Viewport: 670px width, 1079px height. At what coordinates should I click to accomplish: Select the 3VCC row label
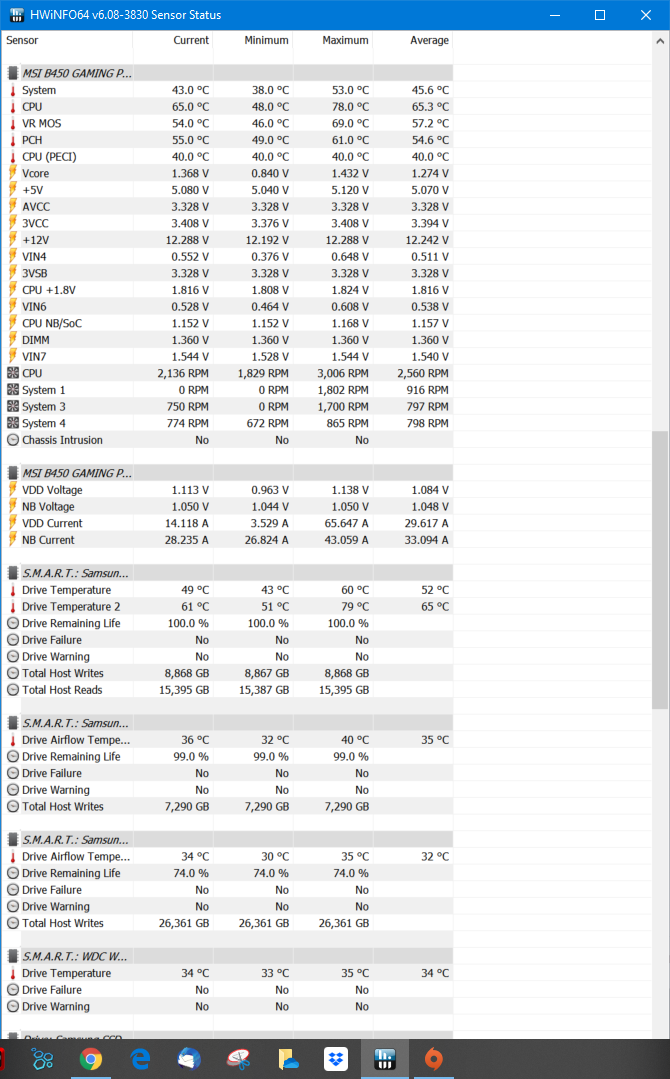(x=35, y=223)
